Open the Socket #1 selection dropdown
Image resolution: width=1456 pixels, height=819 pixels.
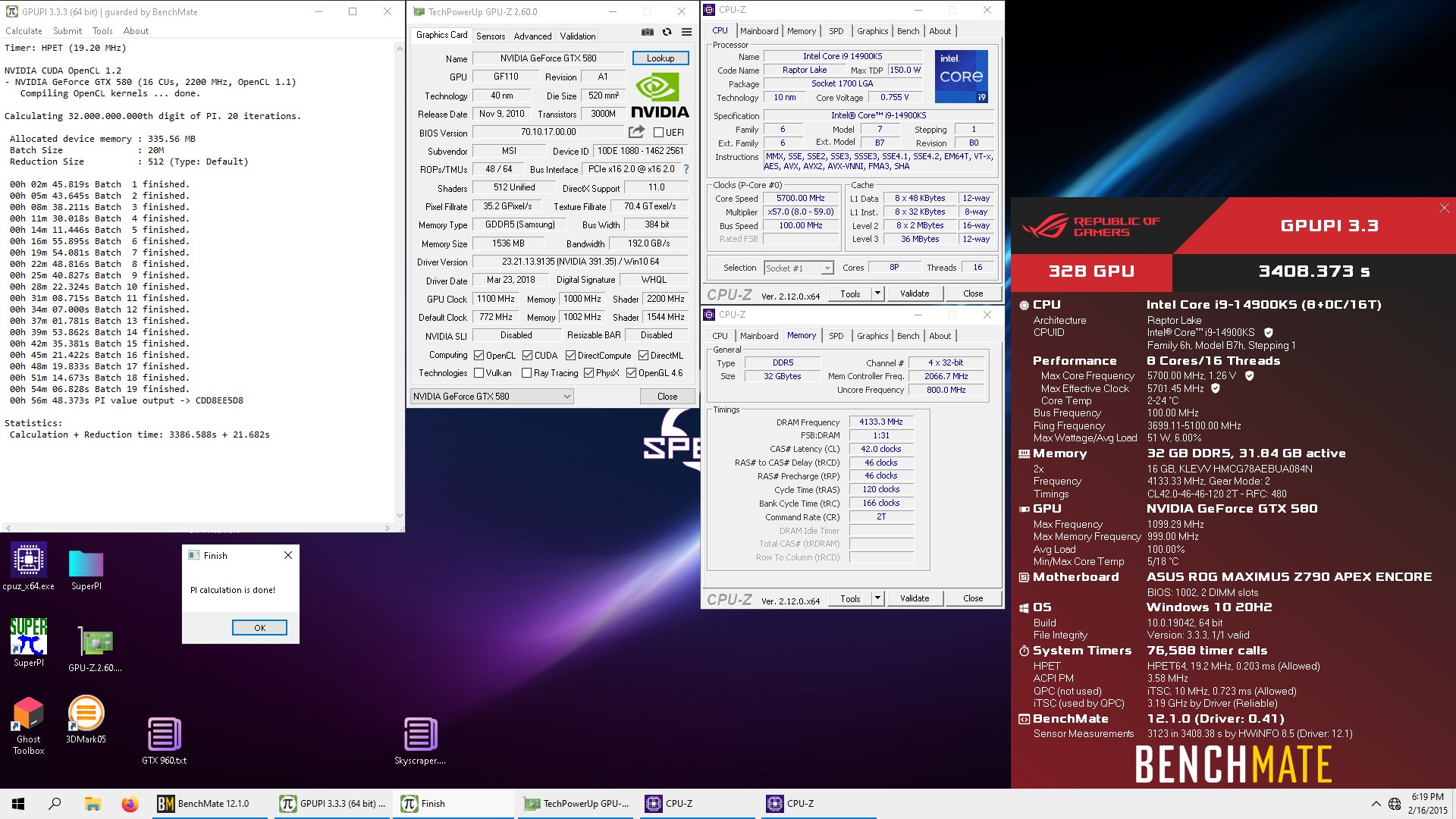[x=798, y=268]
